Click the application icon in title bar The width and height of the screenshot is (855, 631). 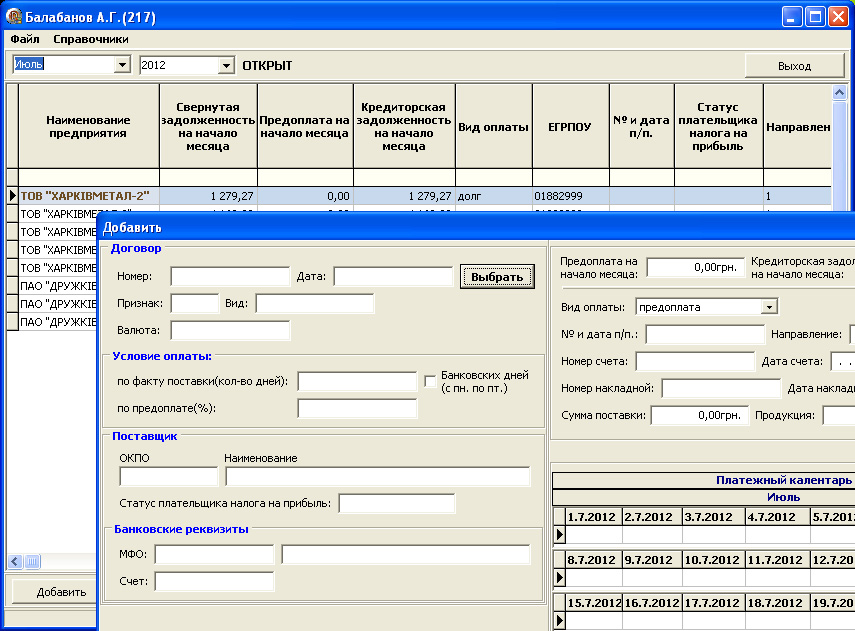14,17
